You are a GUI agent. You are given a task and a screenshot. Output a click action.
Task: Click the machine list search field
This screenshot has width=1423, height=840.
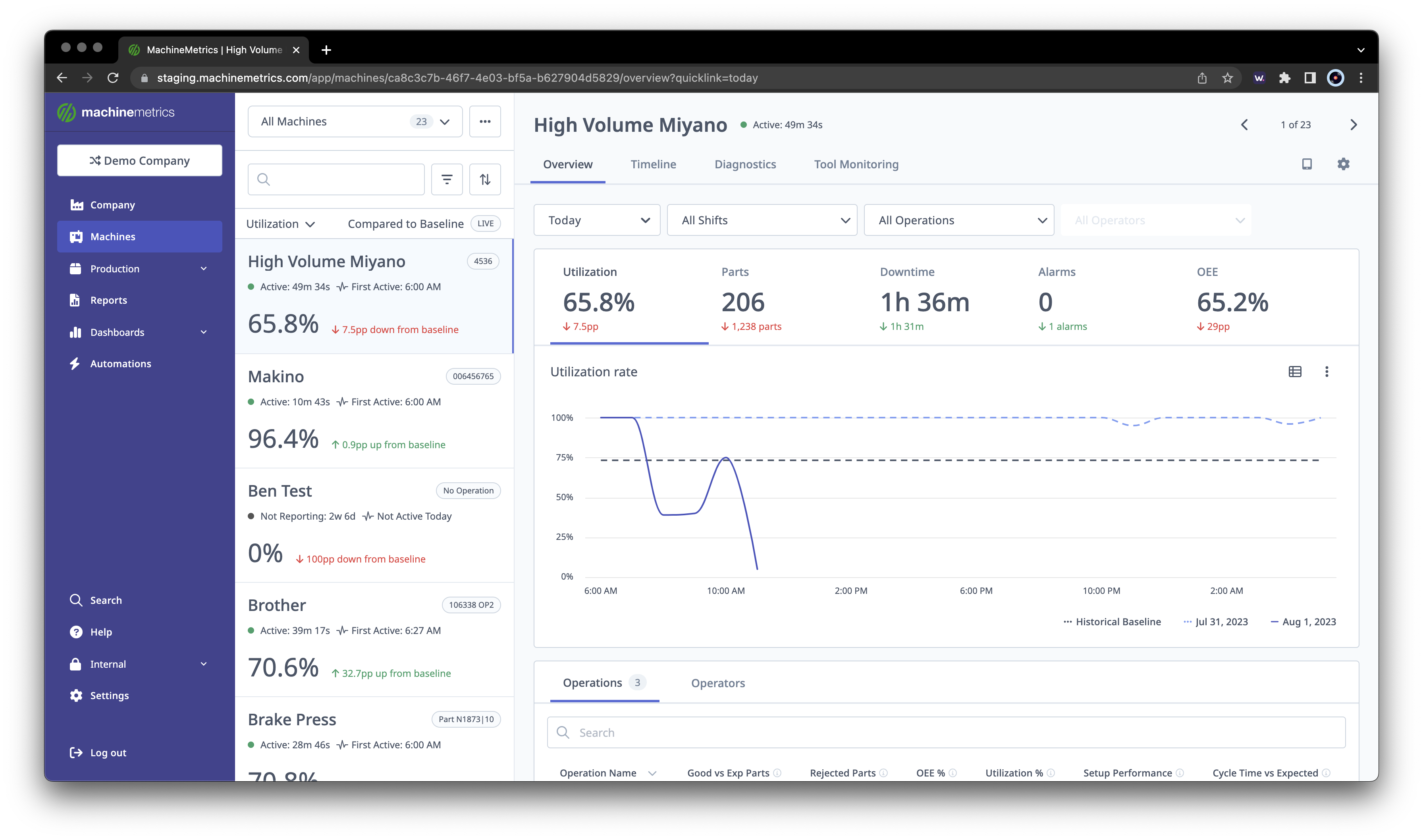click(x=336, y=179)
